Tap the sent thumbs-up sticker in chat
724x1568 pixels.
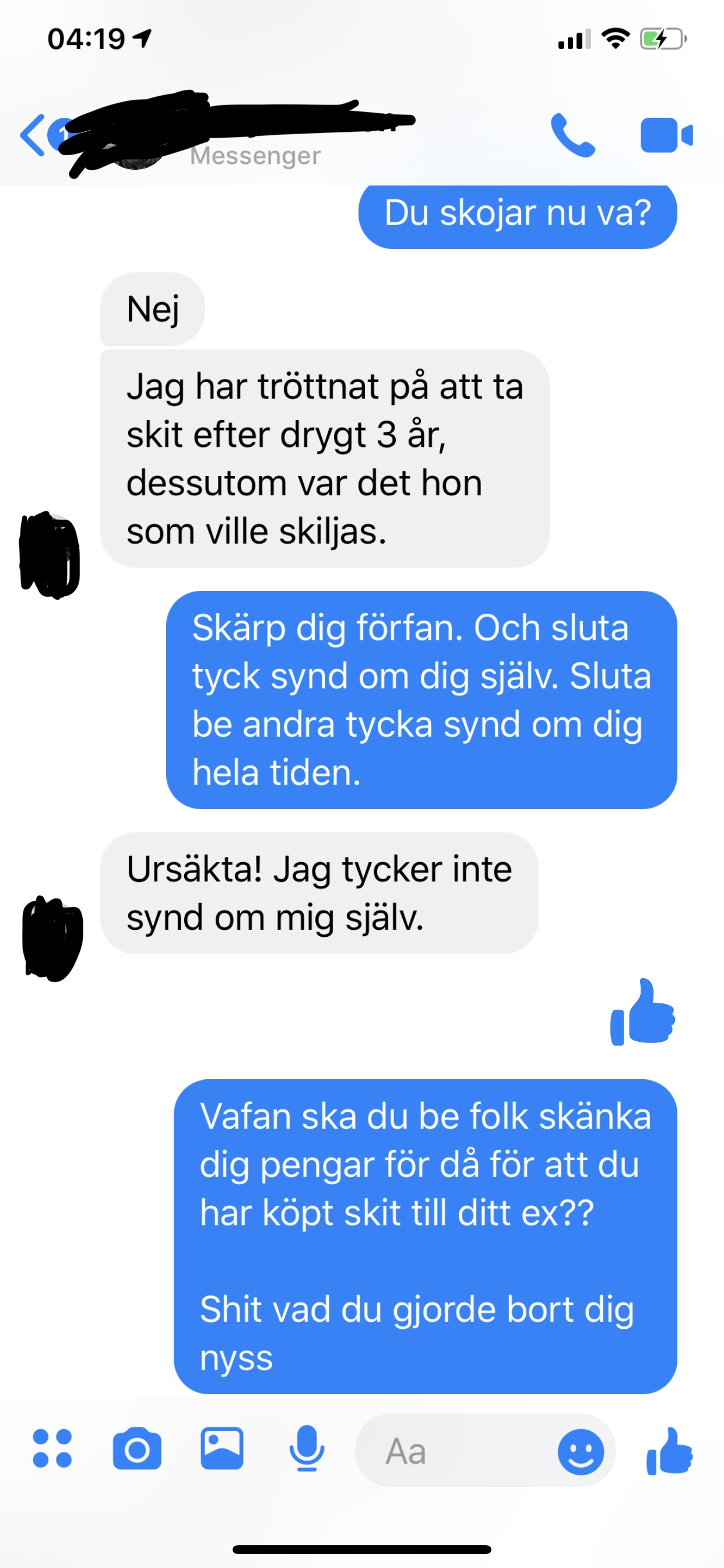point(642,1012)
